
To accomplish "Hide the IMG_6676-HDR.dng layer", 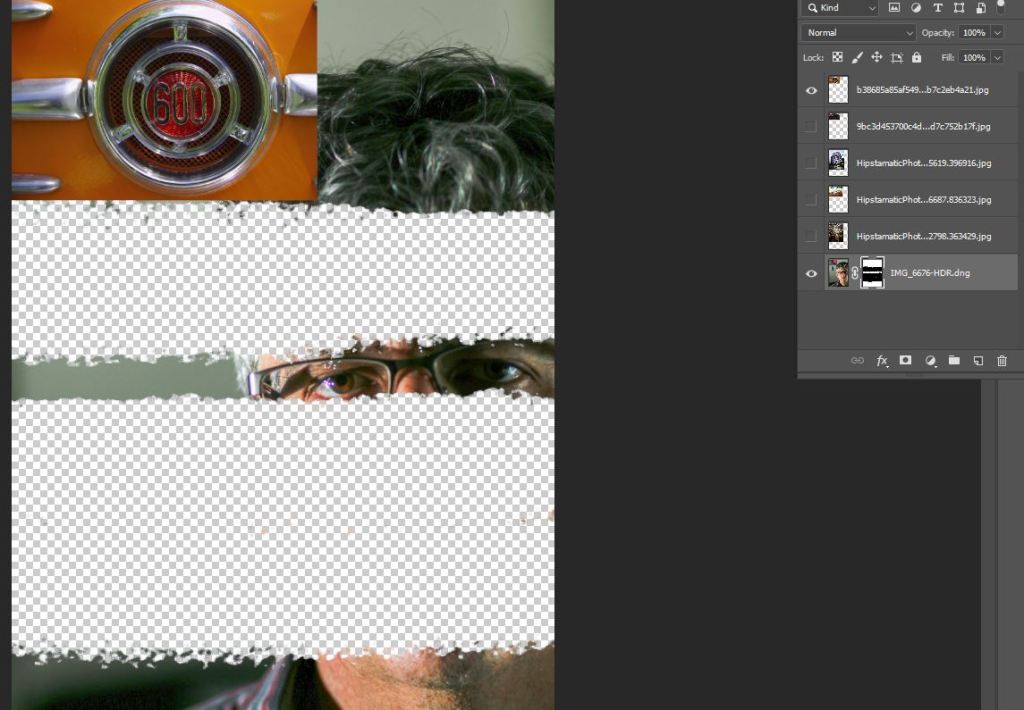I will (811, 273).
